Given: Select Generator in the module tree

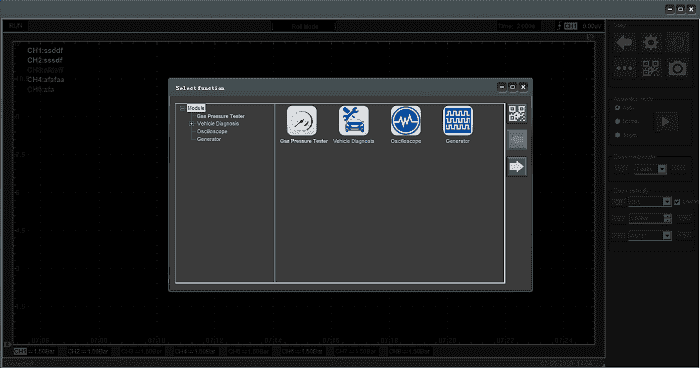Looking at the screenshot, I should [209, 139].
